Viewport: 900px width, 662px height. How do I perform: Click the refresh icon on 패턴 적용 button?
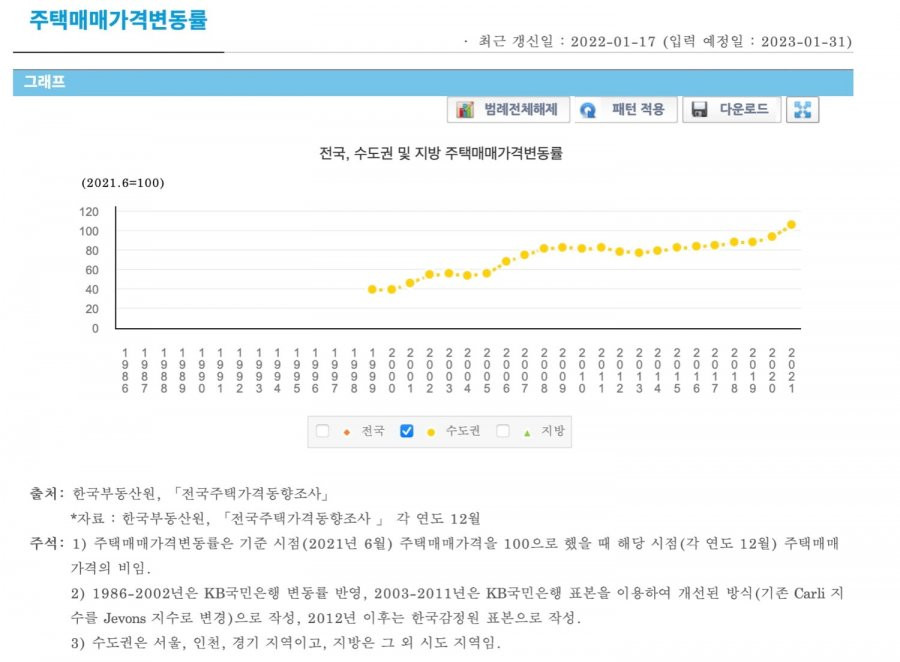588,110
